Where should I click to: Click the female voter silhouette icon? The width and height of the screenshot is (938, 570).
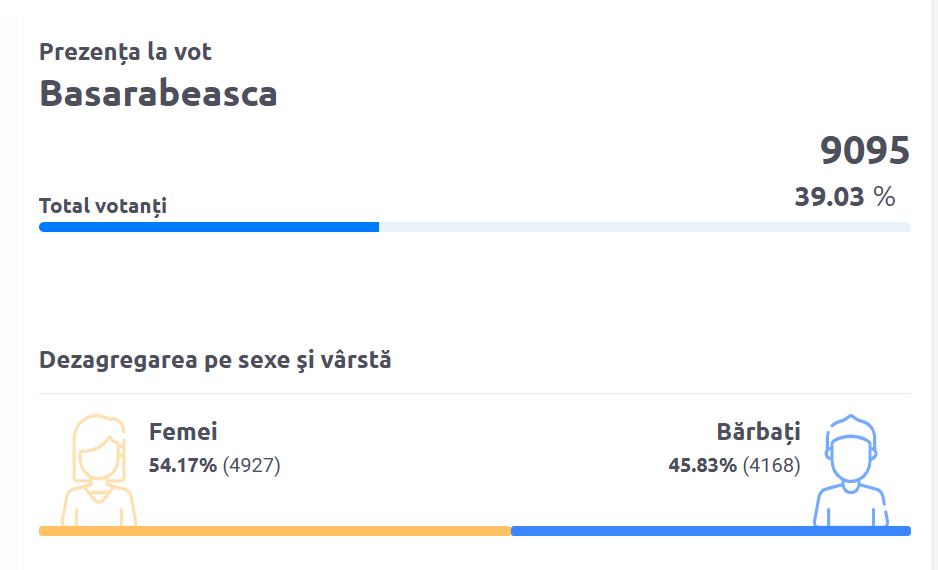coord(98,470)
